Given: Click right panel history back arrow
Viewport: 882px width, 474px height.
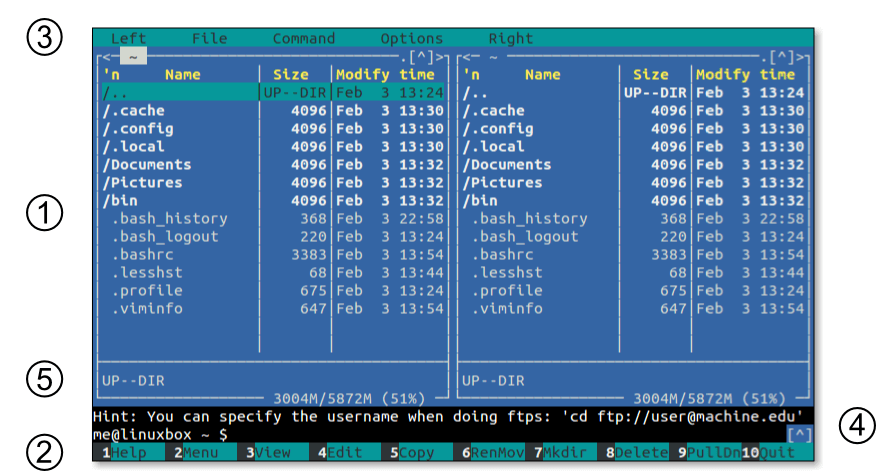Looking at the screenshot, I should point(466,57).
